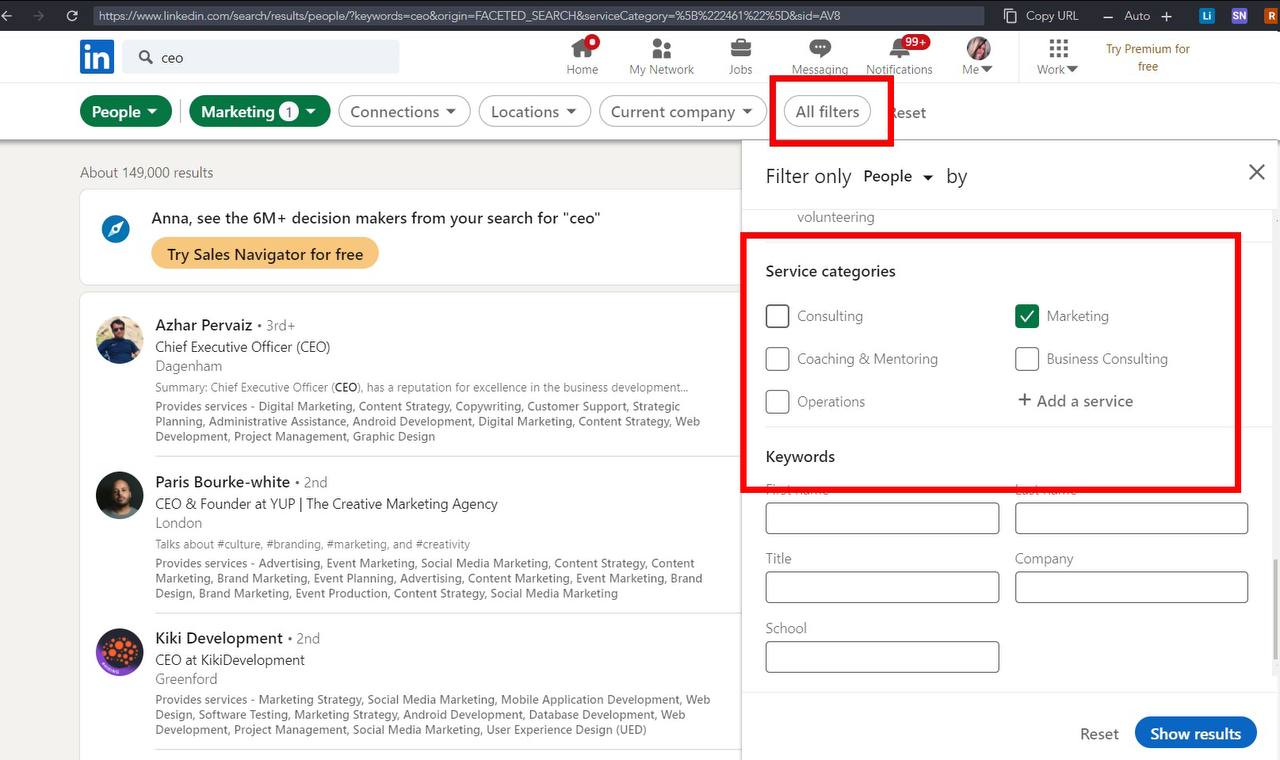Click the SN extension icon
The image size is (1280, 760).
pyautogui.click(x=1239, y=16)
